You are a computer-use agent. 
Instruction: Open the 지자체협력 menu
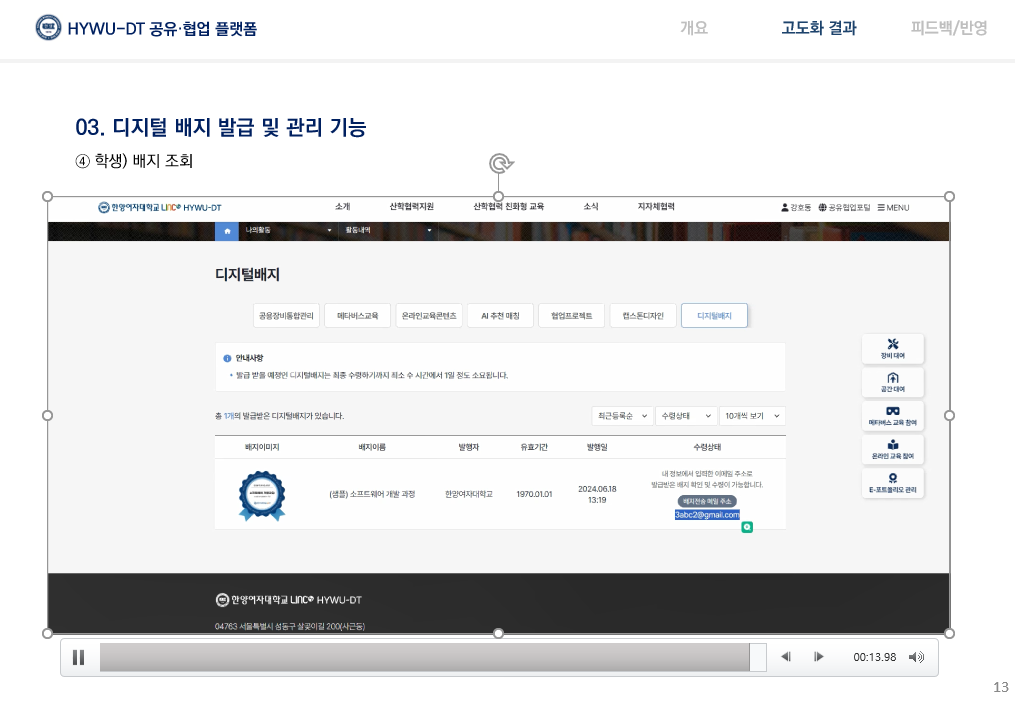point(656,207)
